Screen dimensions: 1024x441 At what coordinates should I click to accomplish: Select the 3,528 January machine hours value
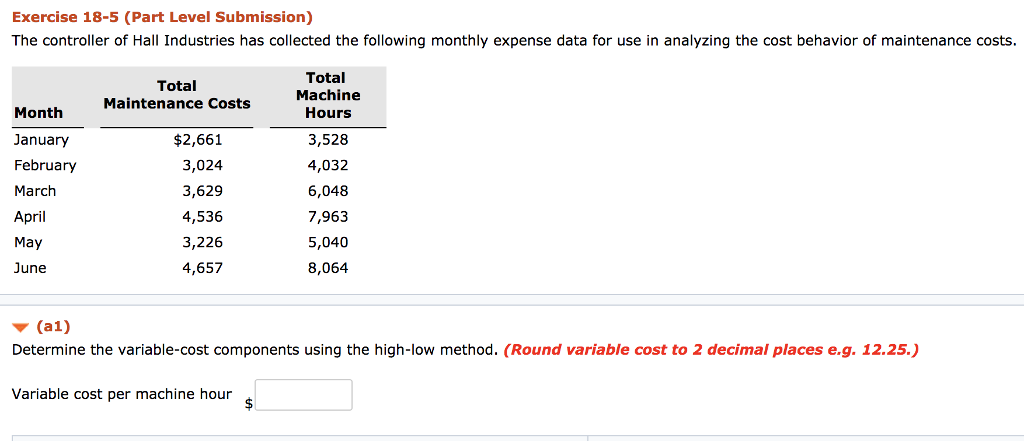tap(328, 140)
